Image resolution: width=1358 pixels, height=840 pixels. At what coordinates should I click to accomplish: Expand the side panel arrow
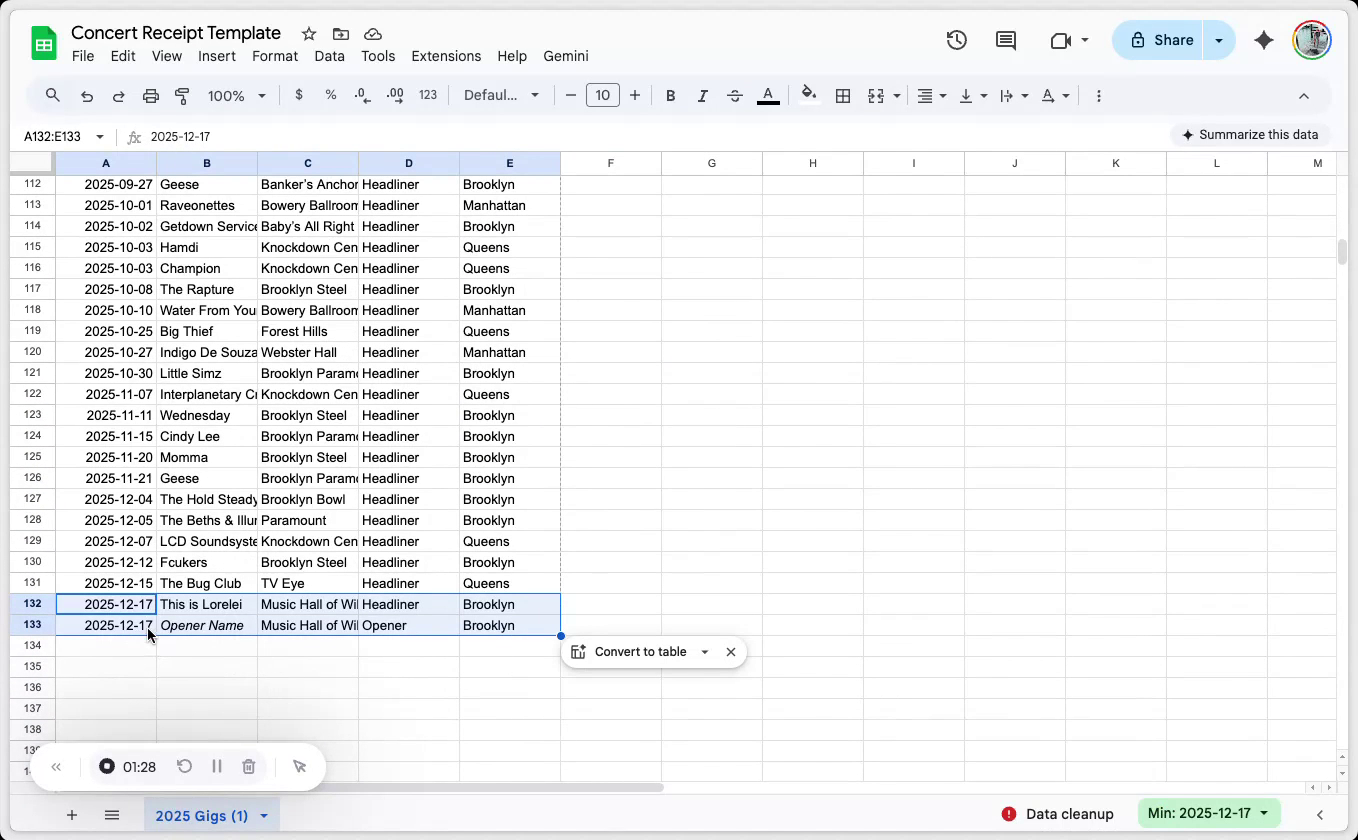point(1320,815)
